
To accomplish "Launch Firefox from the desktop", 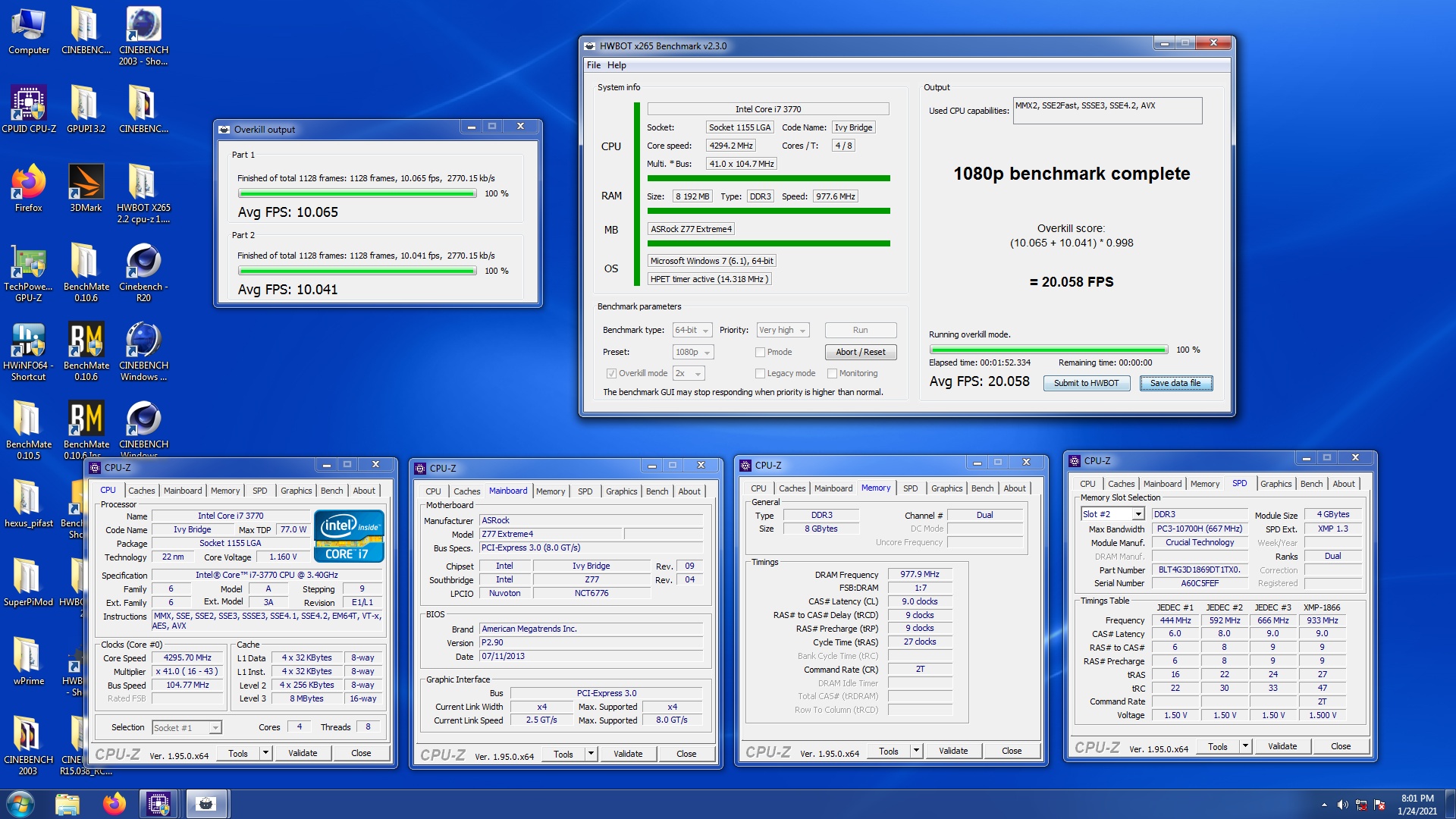I will (29, 188).
